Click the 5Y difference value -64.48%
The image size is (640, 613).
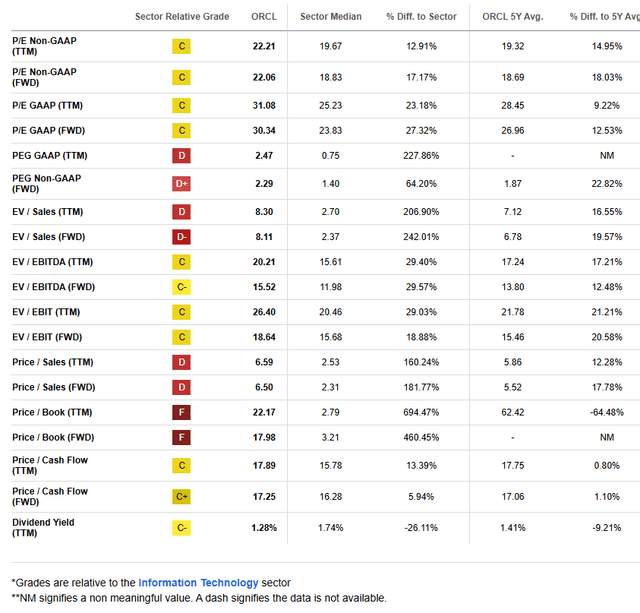(x=607, y=412)
